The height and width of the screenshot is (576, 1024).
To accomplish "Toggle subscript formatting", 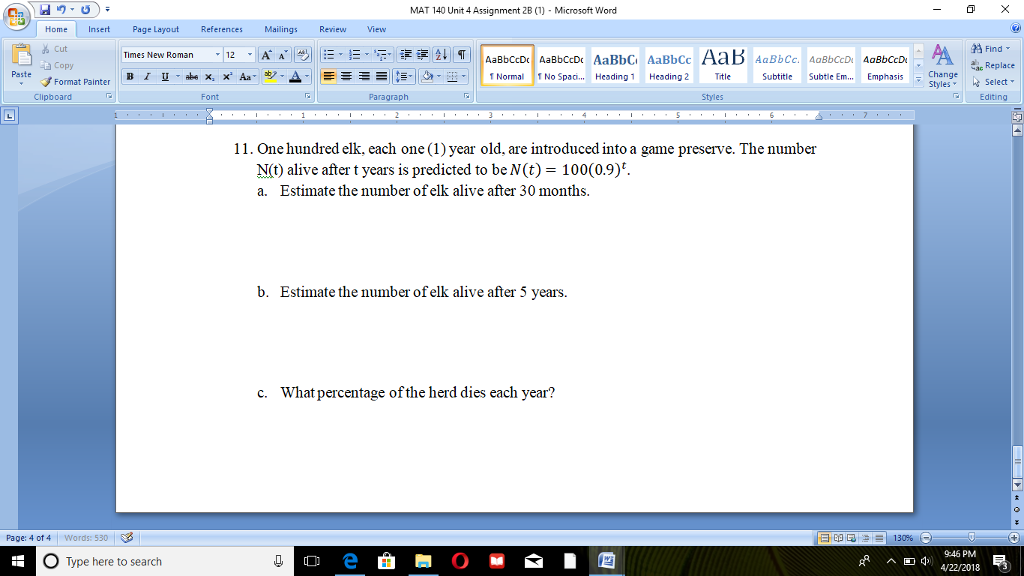I will pyautogui.click(x=209, y=76).
